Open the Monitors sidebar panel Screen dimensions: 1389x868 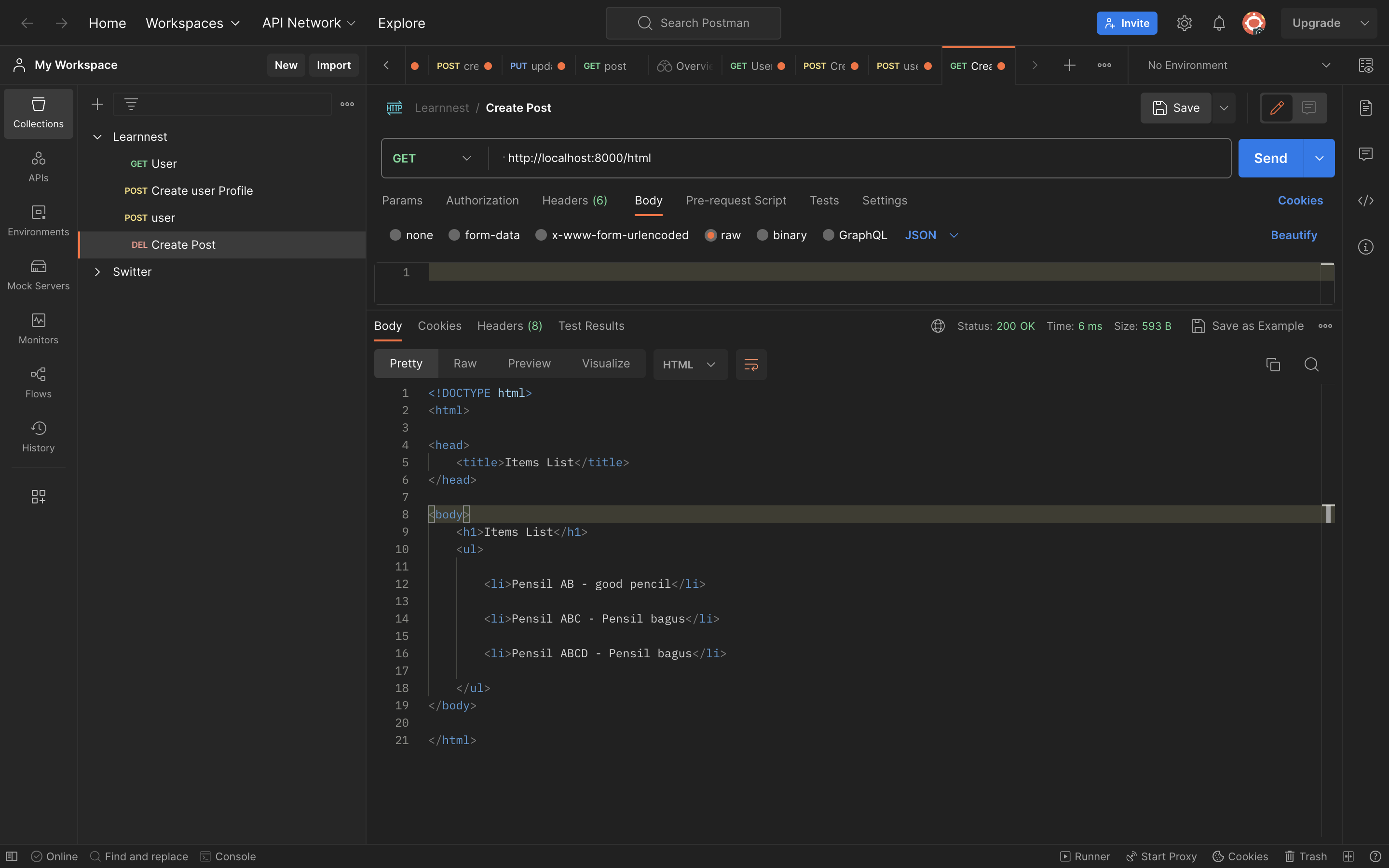39,328
